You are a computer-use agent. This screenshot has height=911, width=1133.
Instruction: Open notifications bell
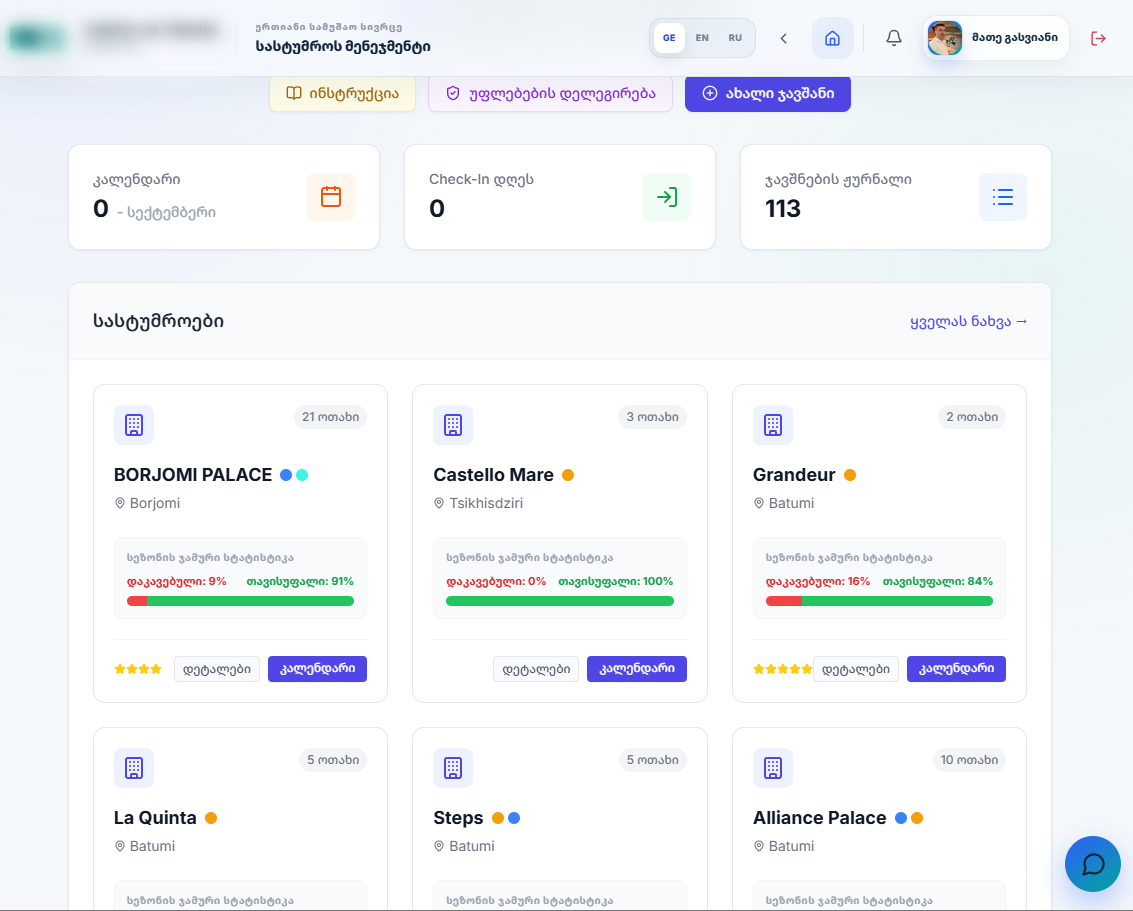(894, 38)
